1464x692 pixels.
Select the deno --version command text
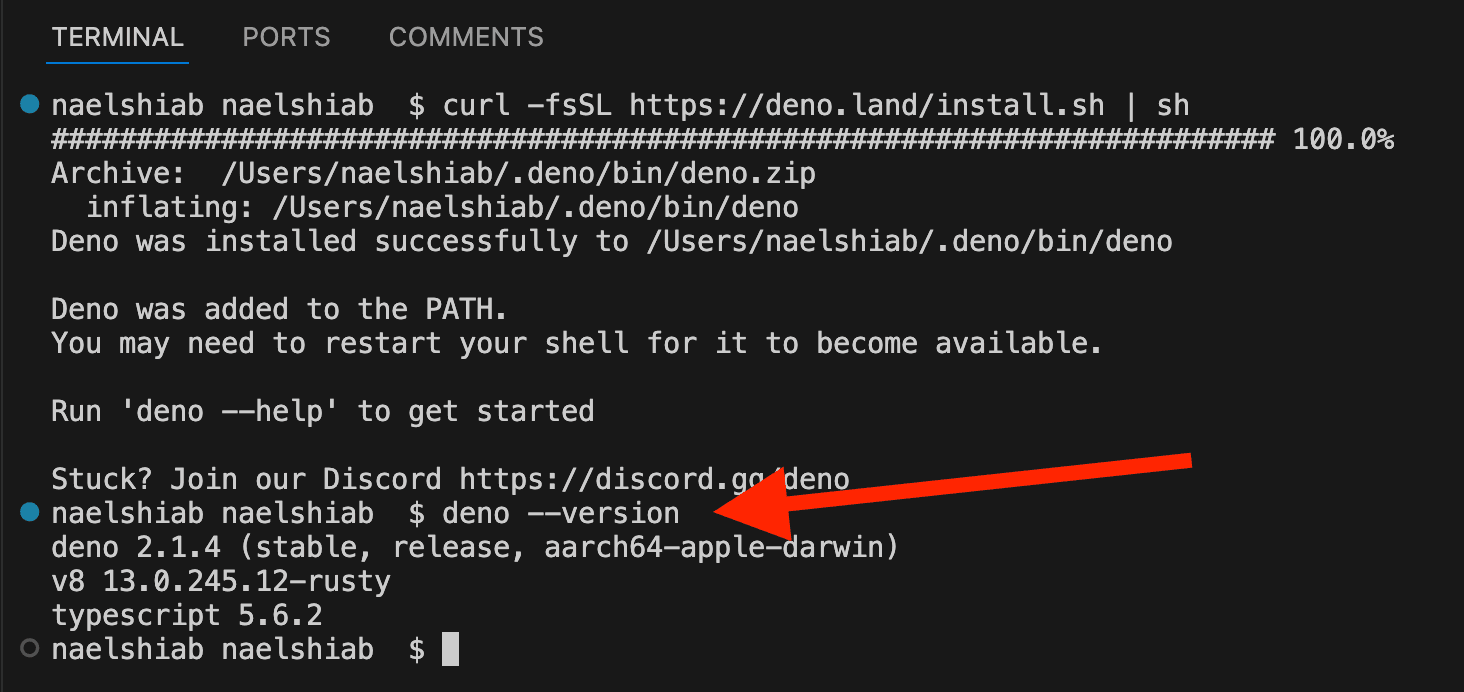pos(559,512)
